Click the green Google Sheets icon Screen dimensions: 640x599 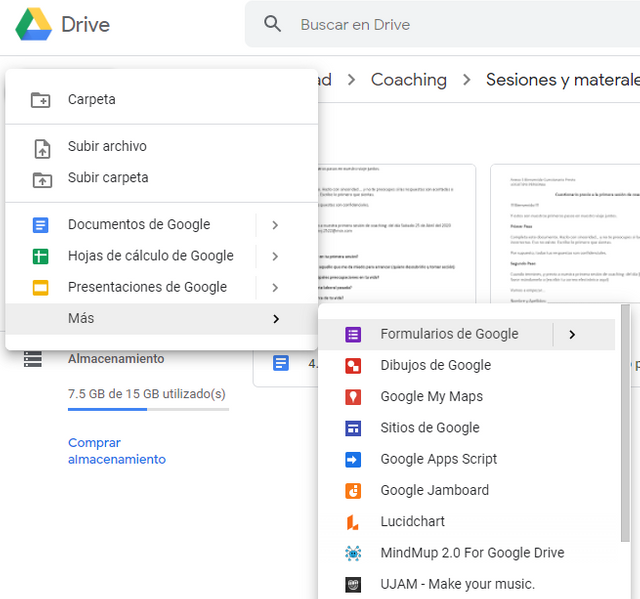(x=40, y=256)
